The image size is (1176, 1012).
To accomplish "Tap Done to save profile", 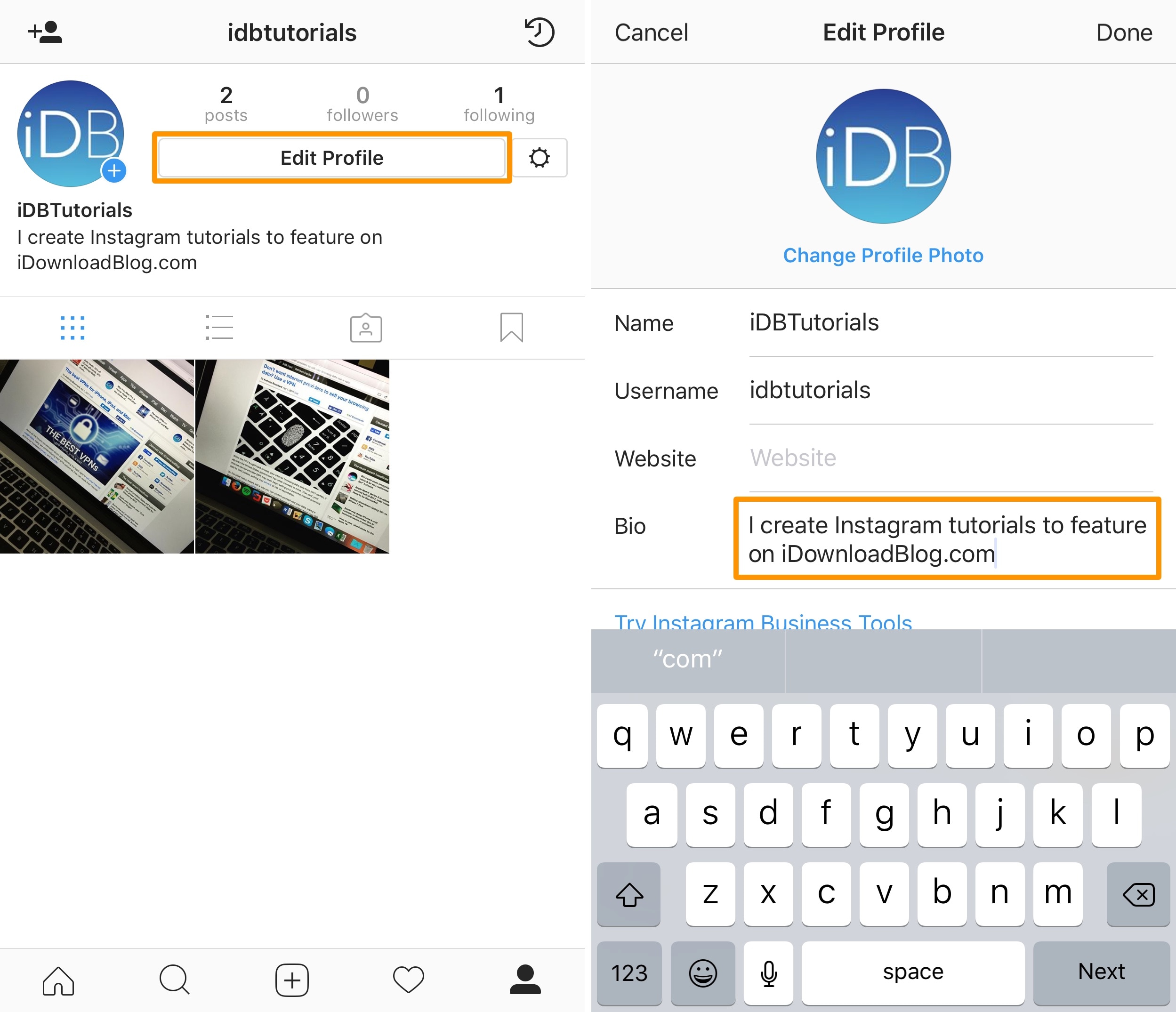I will pos(1124,33).
